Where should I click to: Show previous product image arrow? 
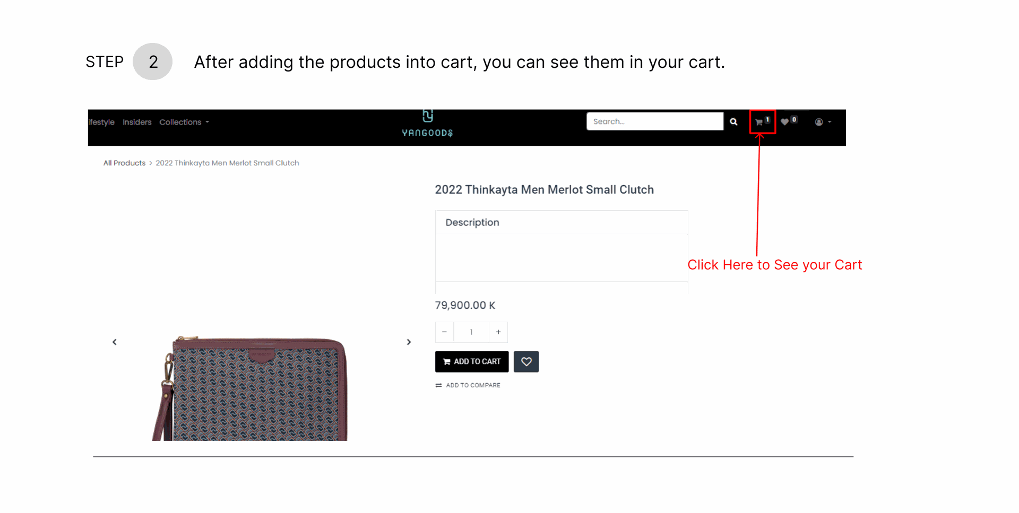pyautogui.click(x=114, y=342)
